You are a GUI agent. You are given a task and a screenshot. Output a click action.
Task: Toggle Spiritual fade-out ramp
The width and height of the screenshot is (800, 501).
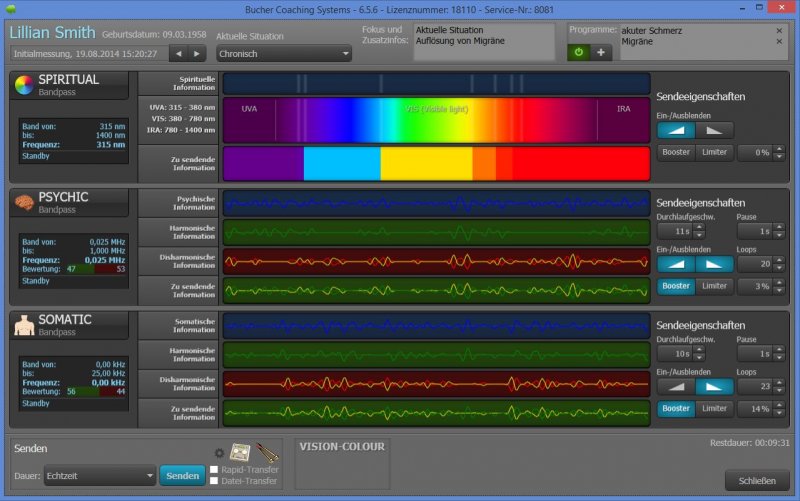point(714,131)
